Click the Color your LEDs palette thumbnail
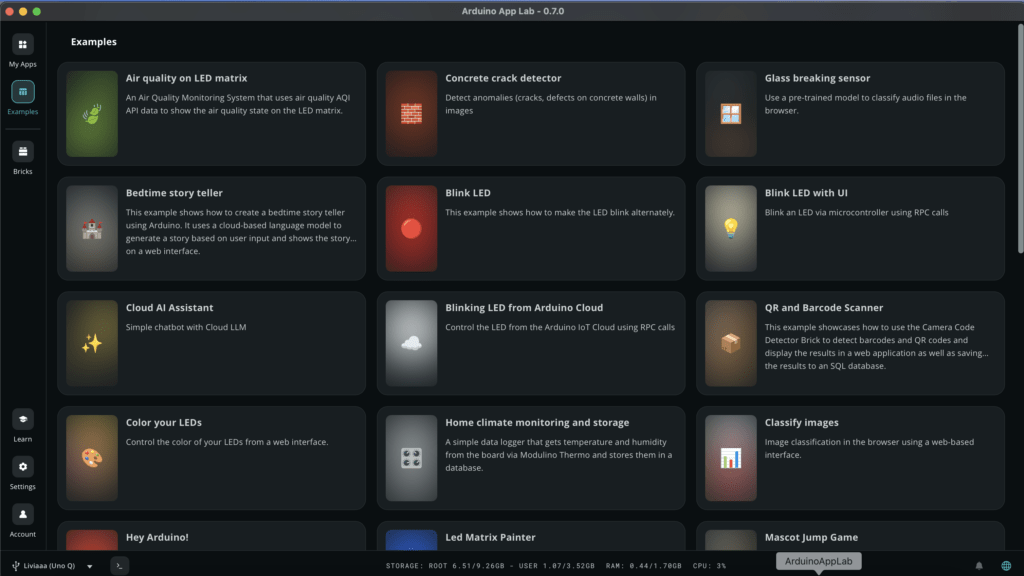Screen dimensions: 1024x576 click(x=92, y=458)
